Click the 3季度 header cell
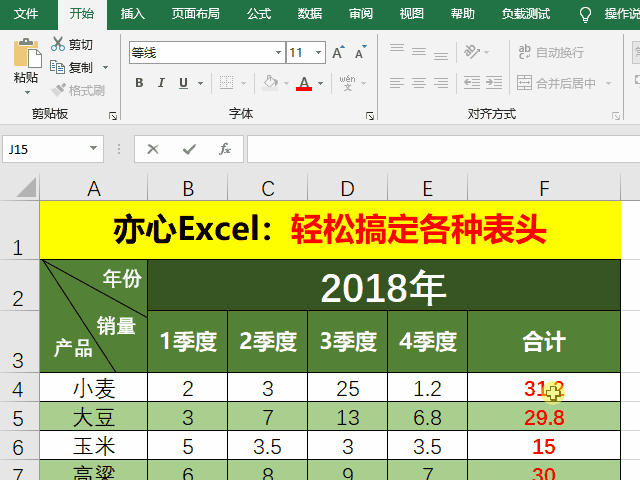The height and width of the screenshot is (480, 640). click(348, 342)
